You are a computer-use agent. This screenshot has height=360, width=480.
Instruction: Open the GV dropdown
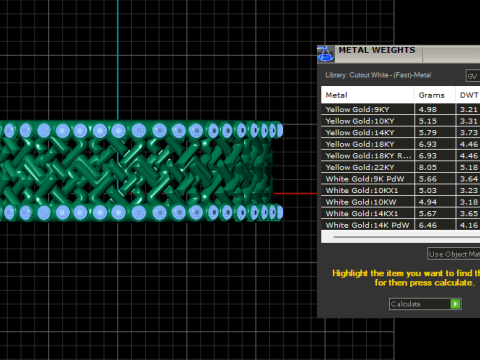tap(473, 76)
